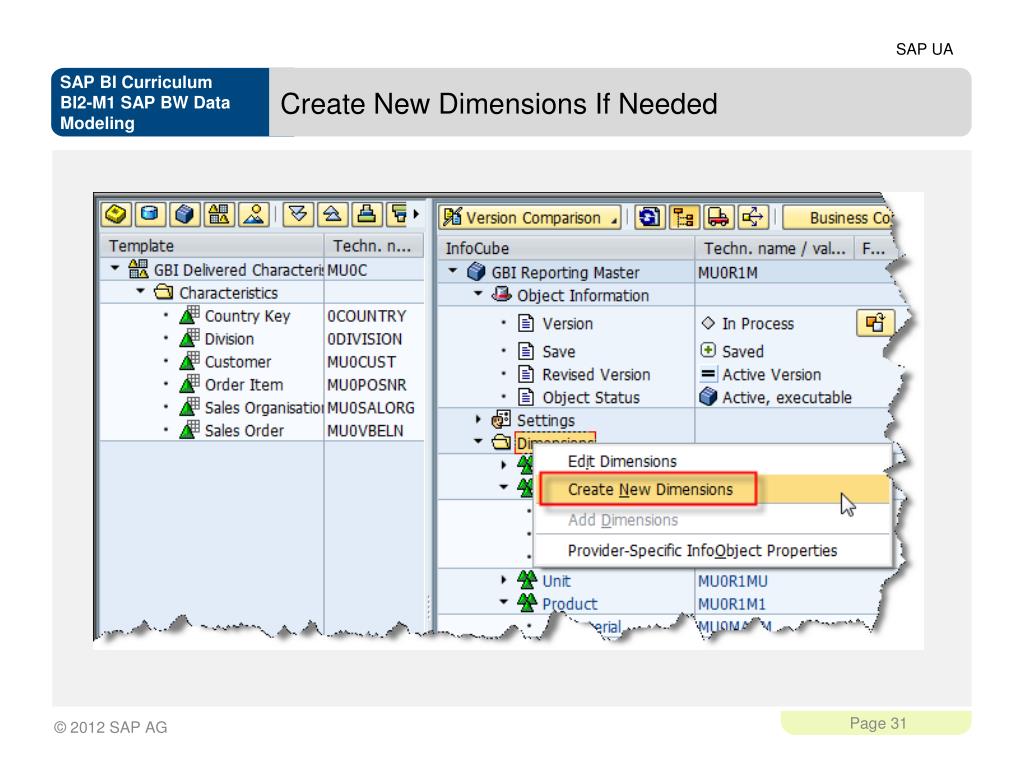This screenshot has height=768, width=1024.
Task: Click the characteristic icon beside Country Key
Action: 189,315
